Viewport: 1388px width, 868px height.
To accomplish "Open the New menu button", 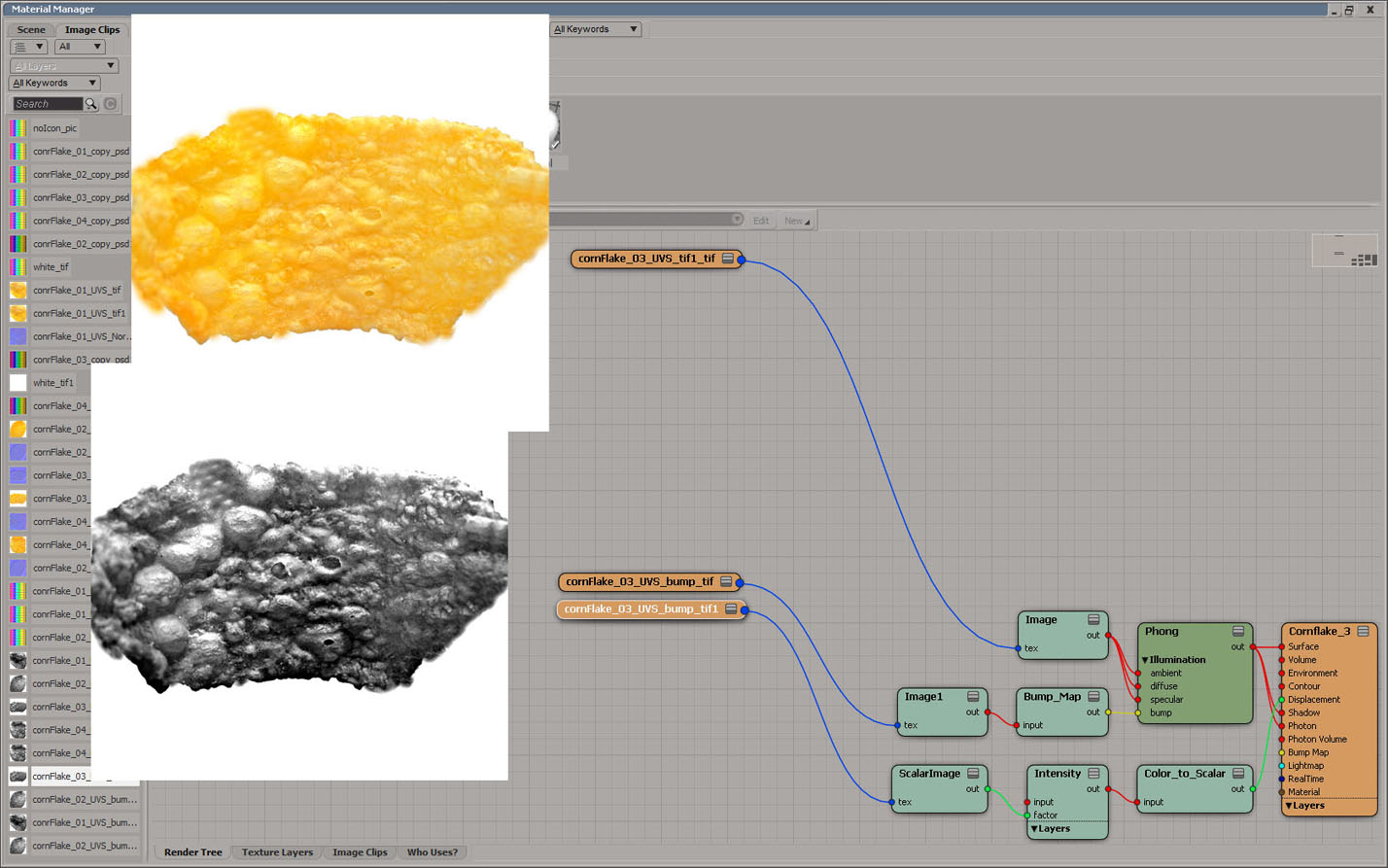I will pos(795,220).
